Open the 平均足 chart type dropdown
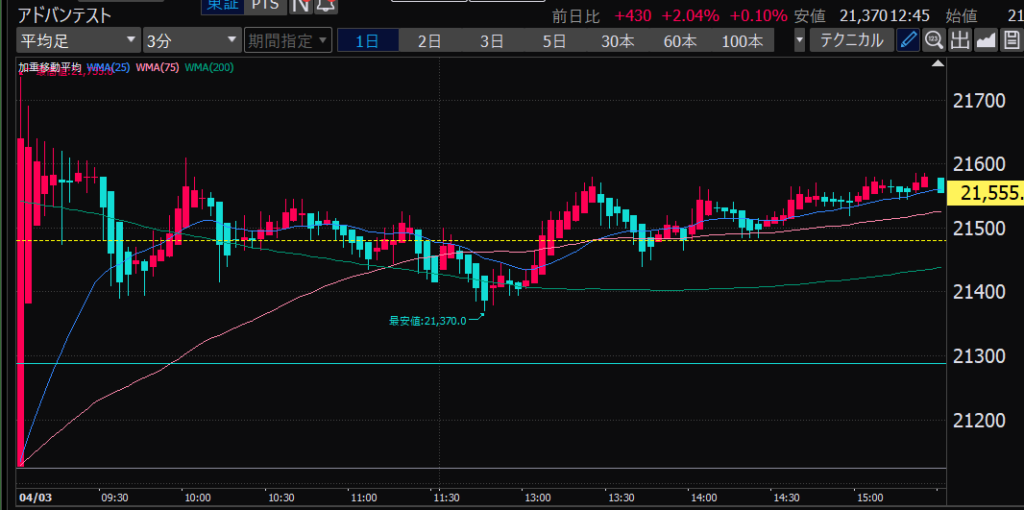Screen dimensions: 1024x510 click(x=78, y=41)
